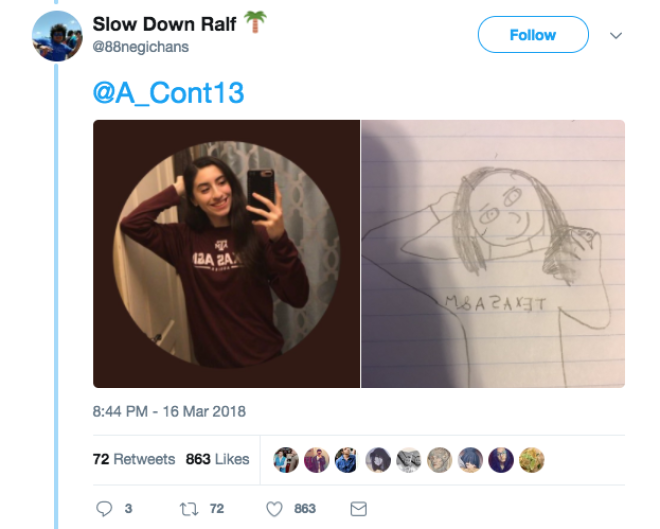Open the pencil drawing photo thumbnail
This screenshot has height=529, width=660.
pos(493,254)
